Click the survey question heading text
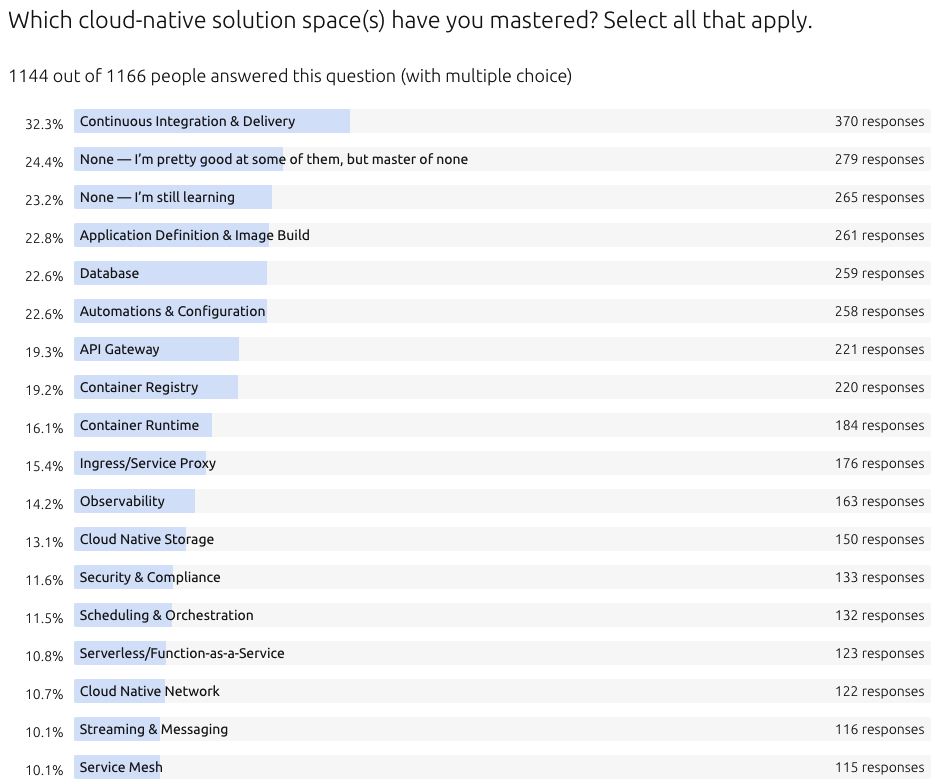This screenshot has width=935, height=783. tap(410, 21)
